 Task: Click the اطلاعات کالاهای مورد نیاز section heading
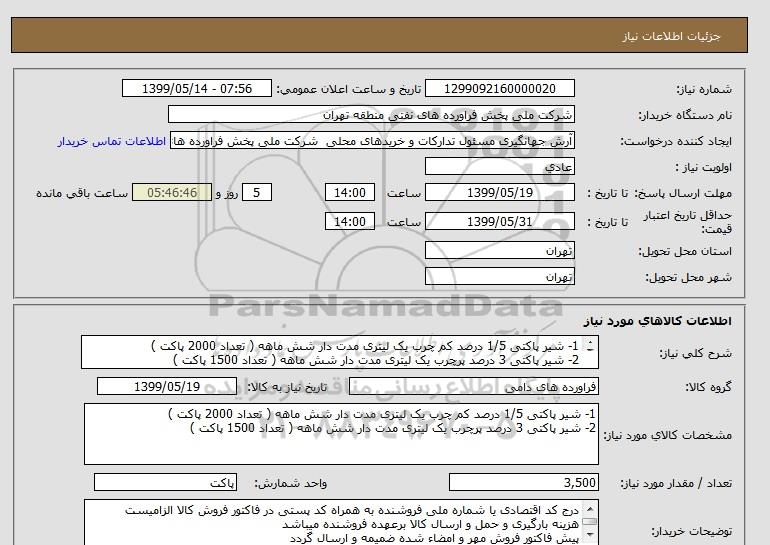click(657, 321)
